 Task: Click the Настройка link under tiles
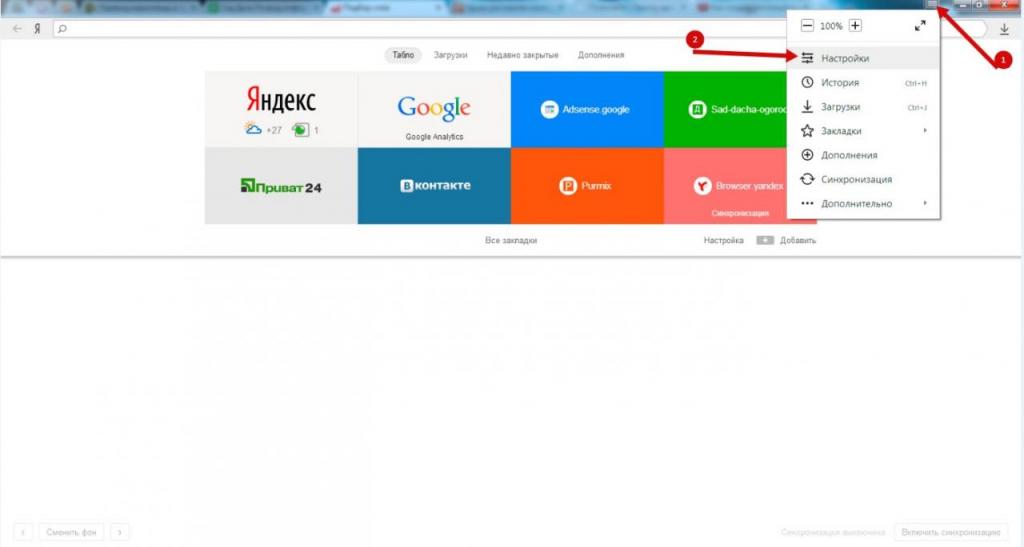click(x=724, y=240)
